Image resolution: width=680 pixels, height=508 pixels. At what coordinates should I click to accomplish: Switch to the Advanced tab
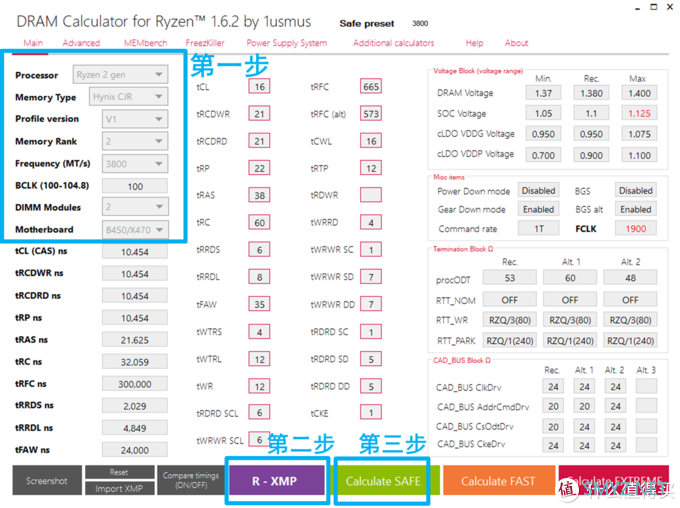[x=81, y=43]
